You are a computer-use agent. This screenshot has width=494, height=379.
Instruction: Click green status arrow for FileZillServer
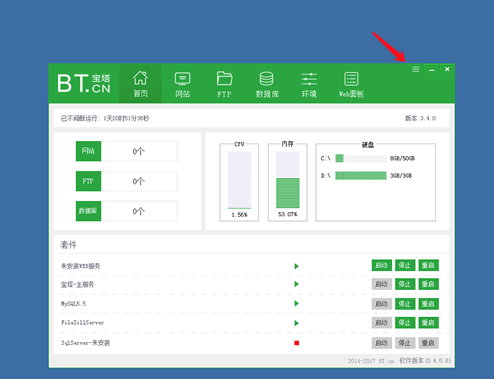point(296,323)
